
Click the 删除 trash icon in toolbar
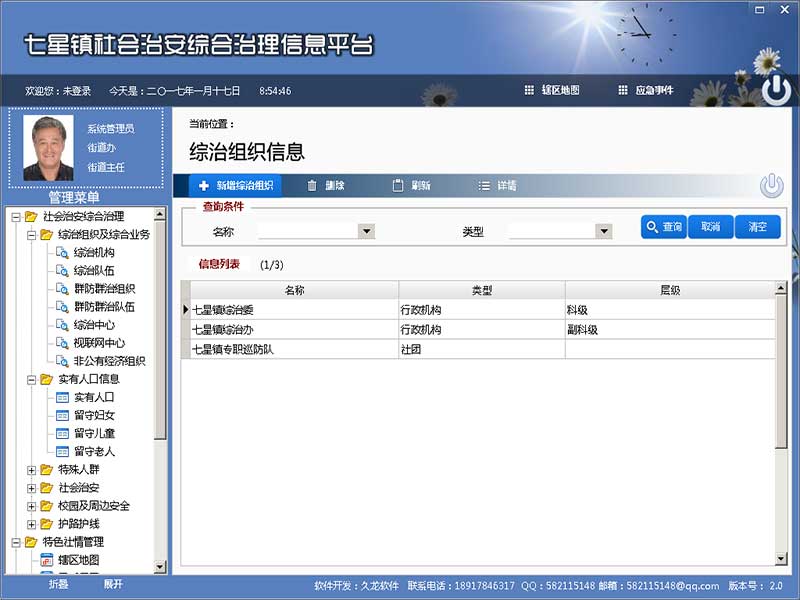(310, 185)
